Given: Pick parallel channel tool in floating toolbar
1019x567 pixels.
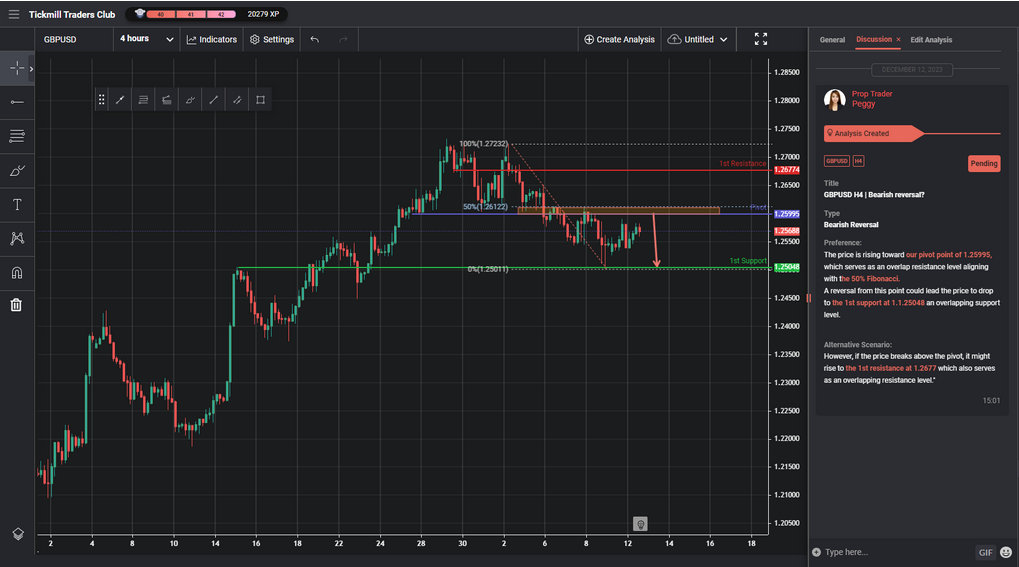Looking at the screenshot, I should (237, 99).
